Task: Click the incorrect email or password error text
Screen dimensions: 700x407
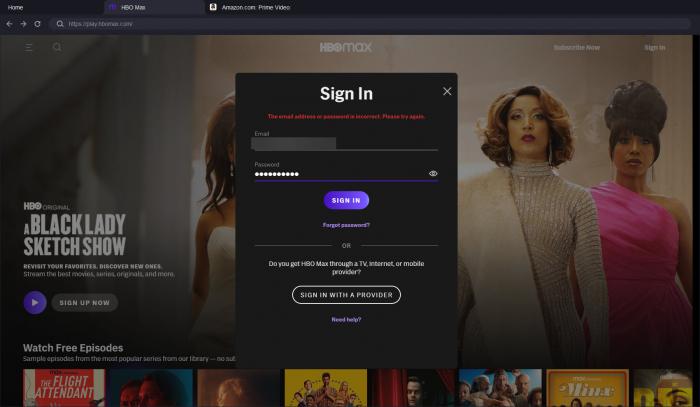Action: point(346,116)
